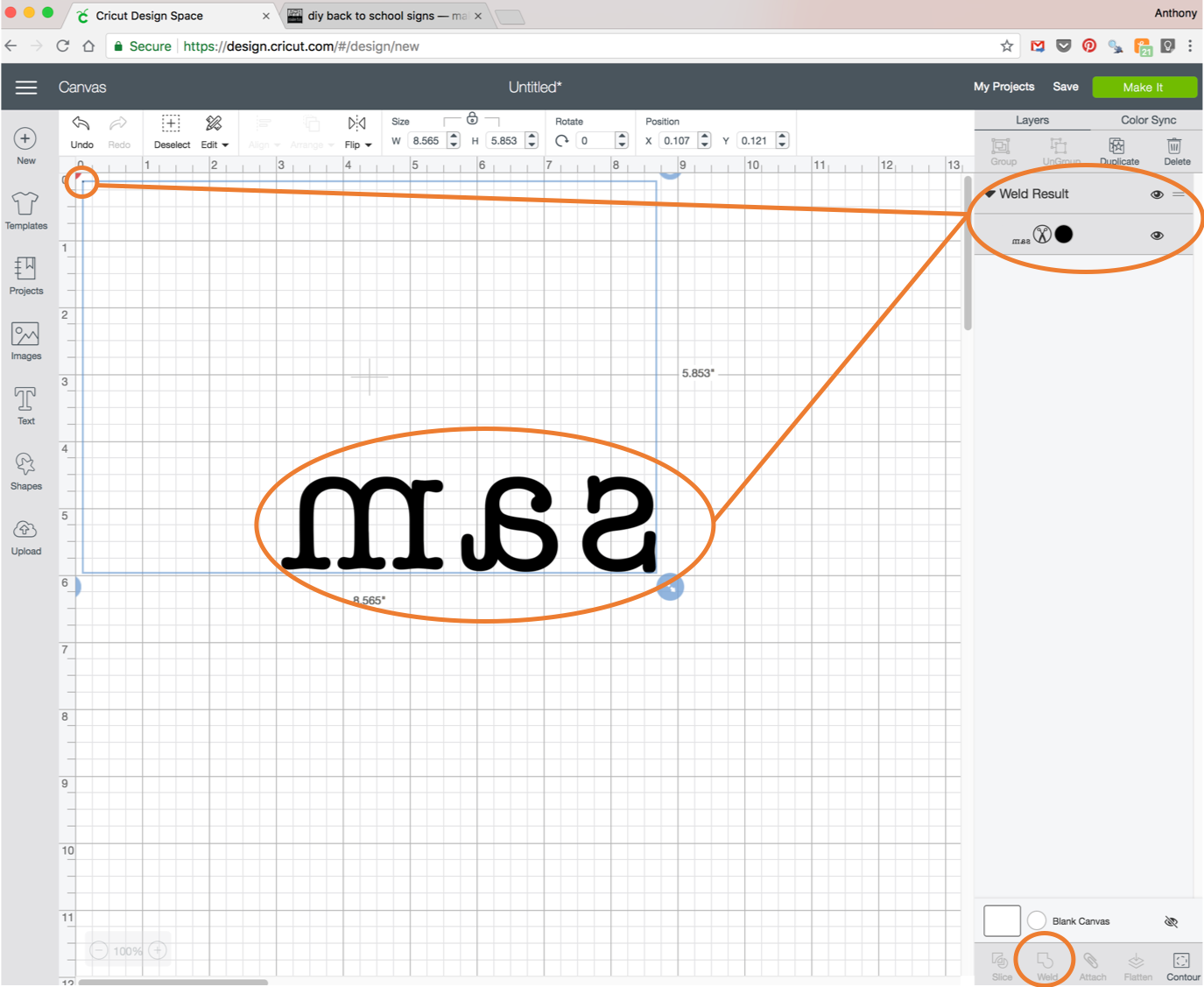Save the project
Viewport: 1204px width, 987px height.
(1065, 87)
